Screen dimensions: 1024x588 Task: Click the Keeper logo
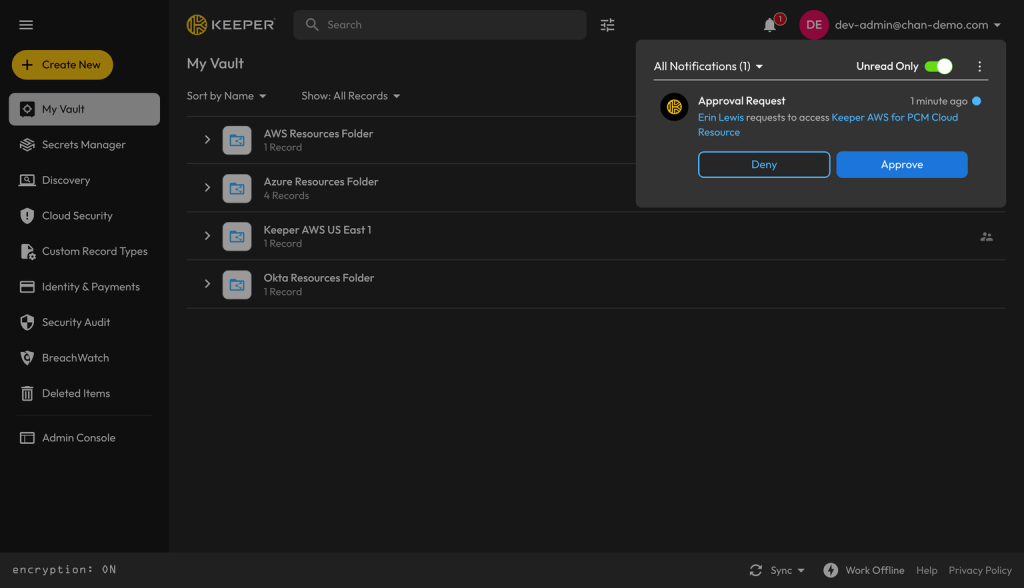231,25
